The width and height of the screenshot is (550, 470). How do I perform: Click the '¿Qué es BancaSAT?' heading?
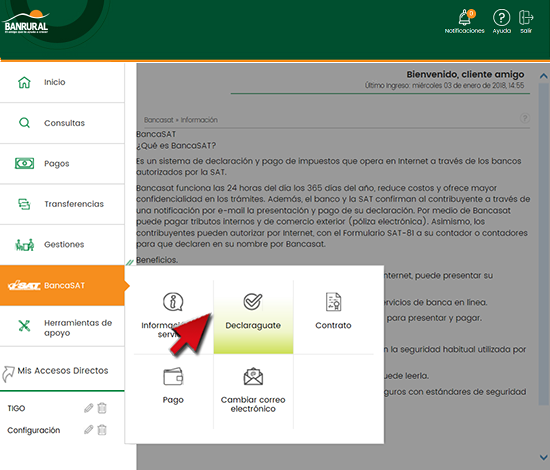[x=176, y=146]
